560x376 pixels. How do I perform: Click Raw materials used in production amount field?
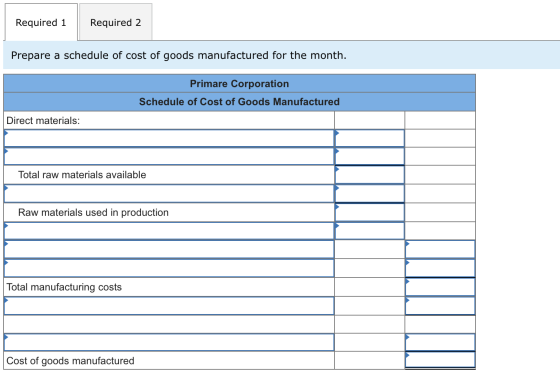[370, 212]
